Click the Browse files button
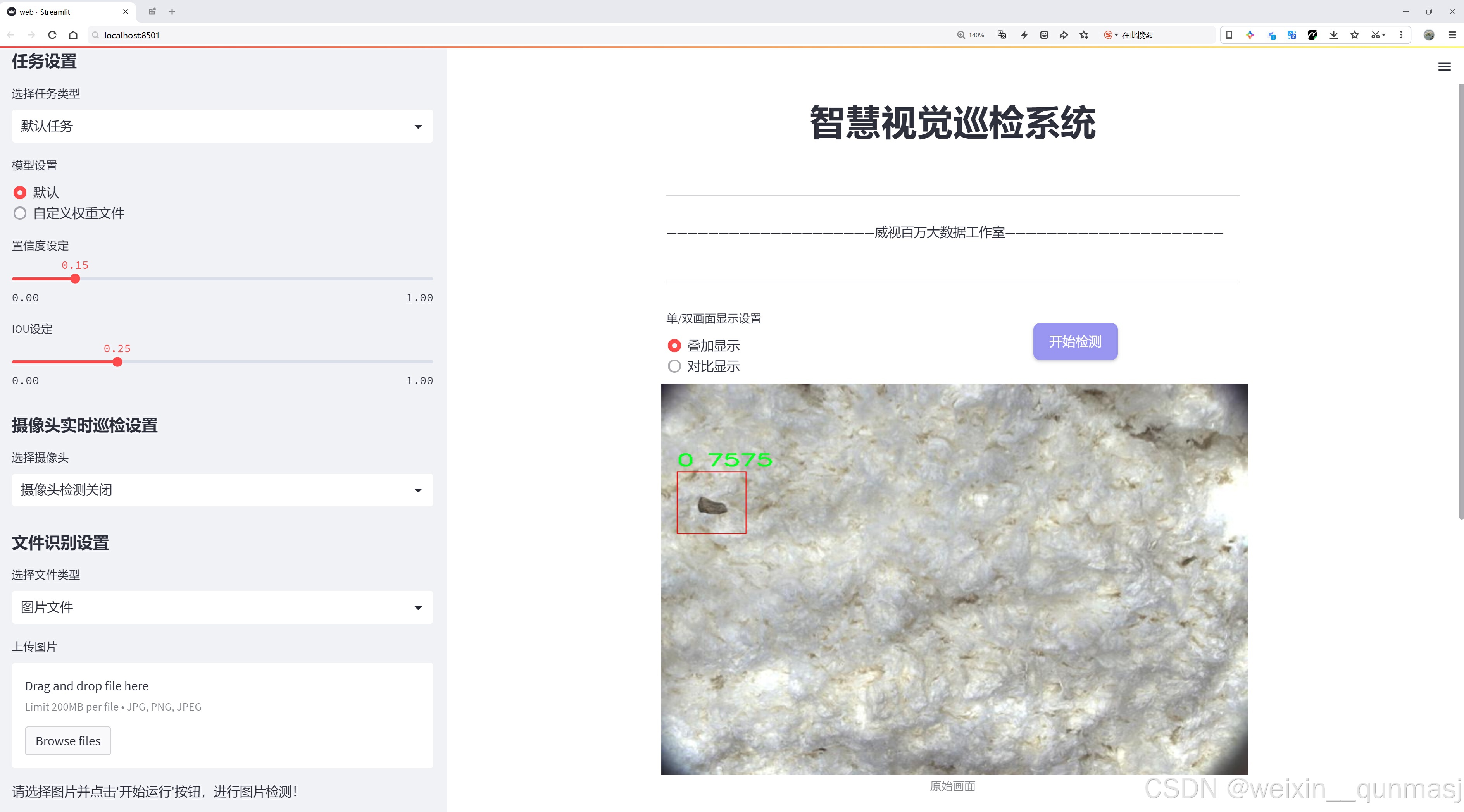The height and width of the screenshot is (812, 1464). 67,740
